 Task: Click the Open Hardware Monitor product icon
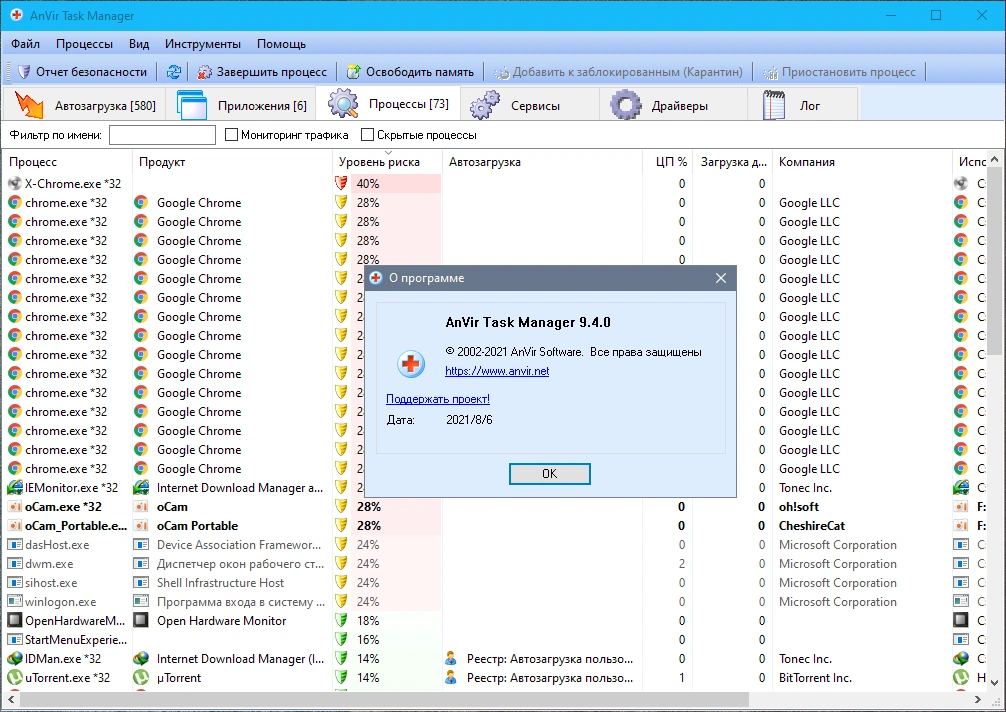coord(141,620)
